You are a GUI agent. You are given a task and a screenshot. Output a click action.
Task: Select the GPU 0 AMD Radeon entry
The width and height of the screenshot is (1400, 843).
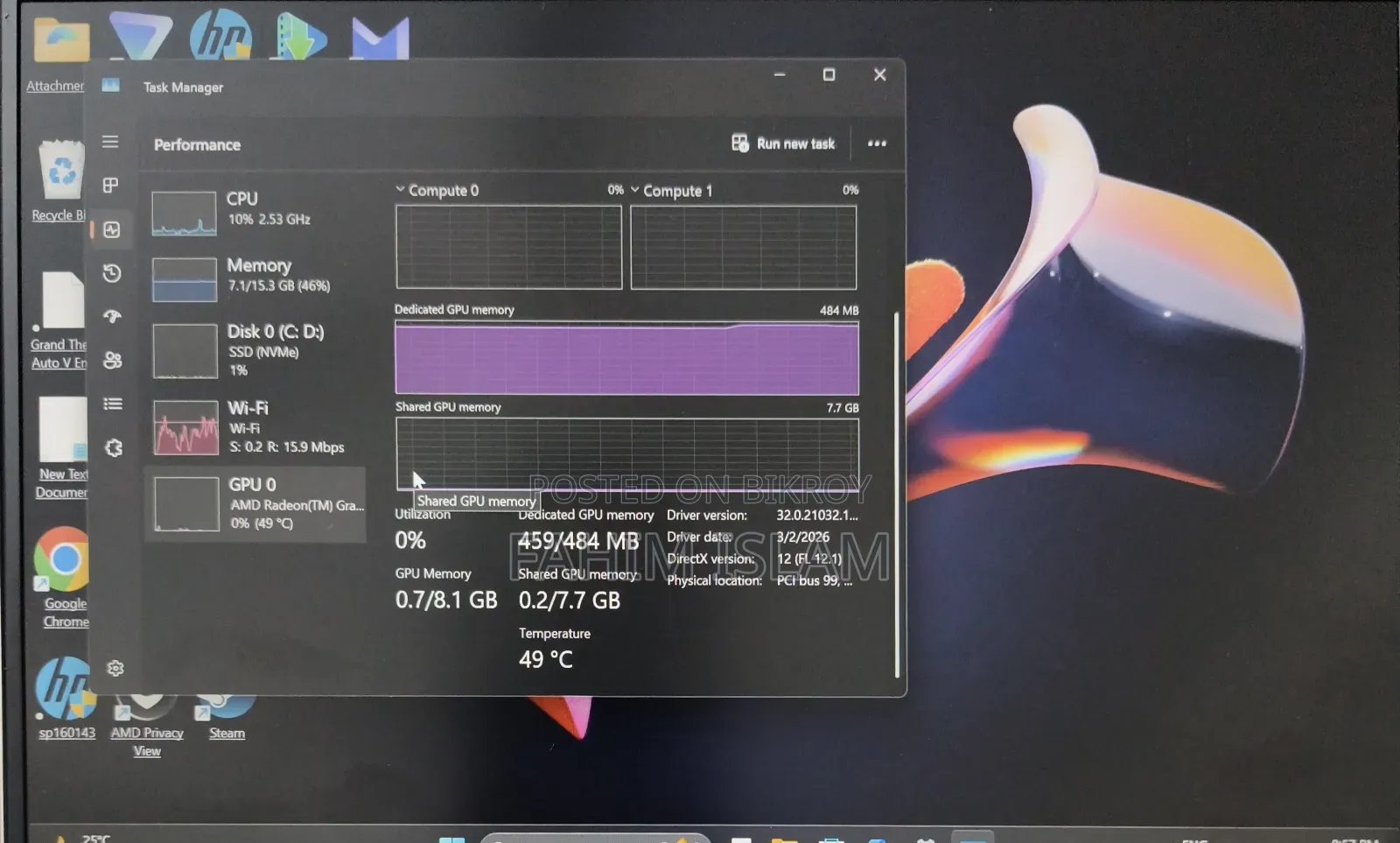255,504
